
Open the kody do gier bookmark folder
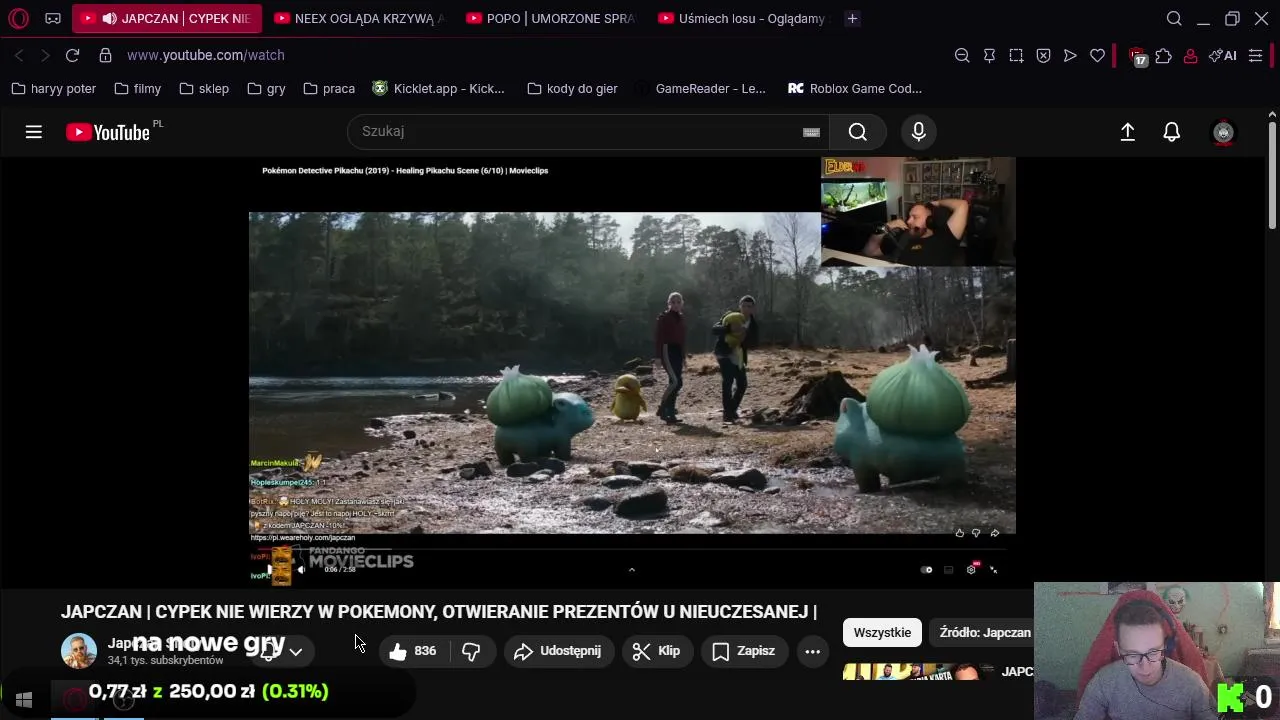(572, 88)
